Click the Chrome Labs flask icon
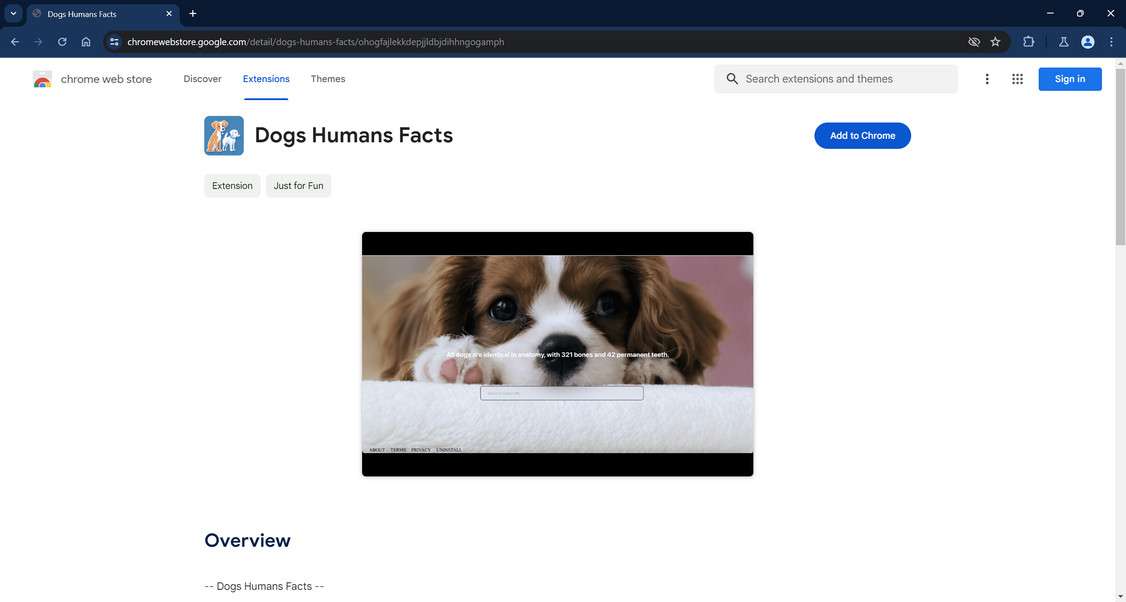1126x602 pixels. pos(1063,41)
